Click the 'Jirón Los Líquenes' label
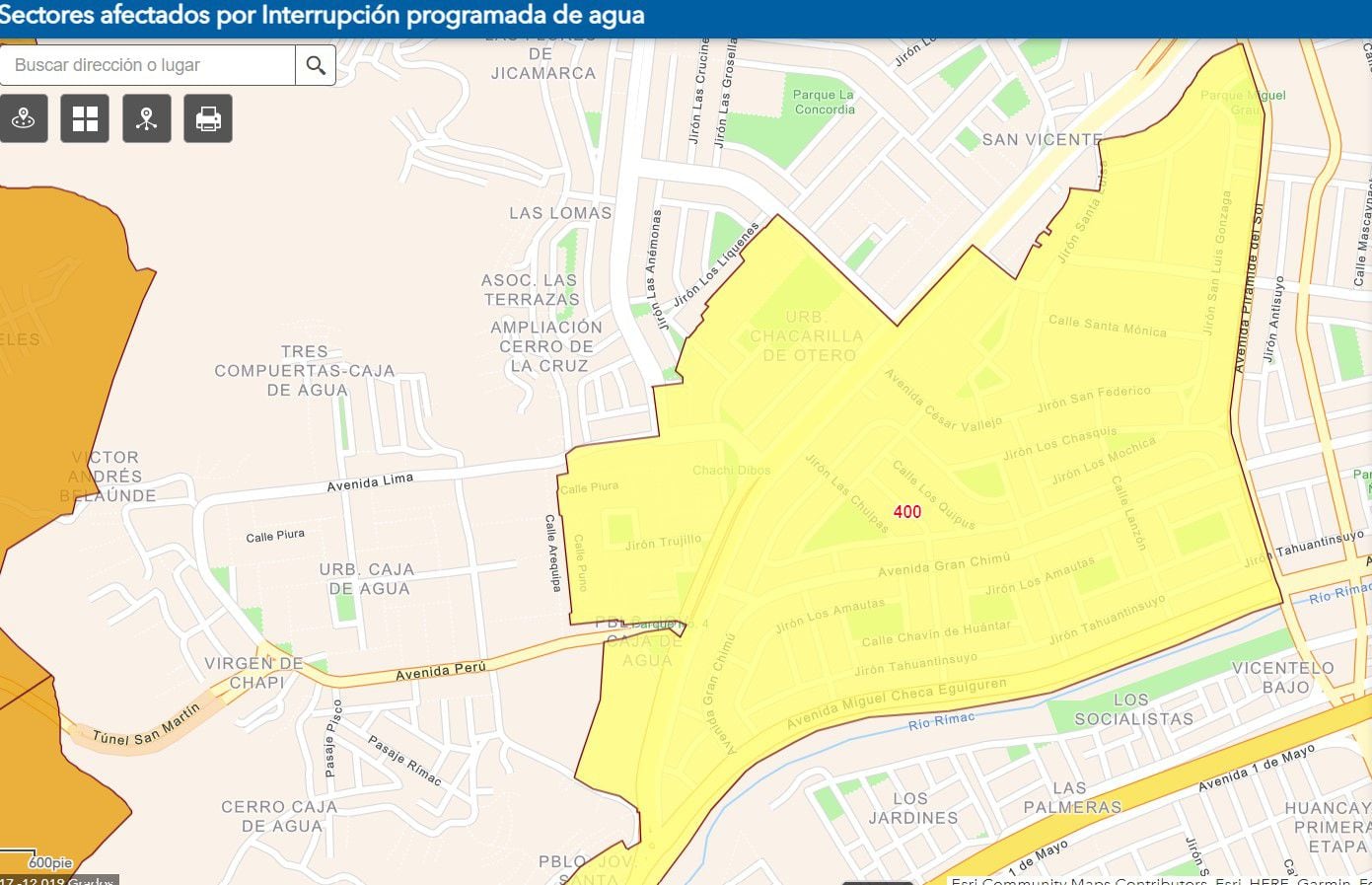 pyautogui.click(x=717, y=264)
